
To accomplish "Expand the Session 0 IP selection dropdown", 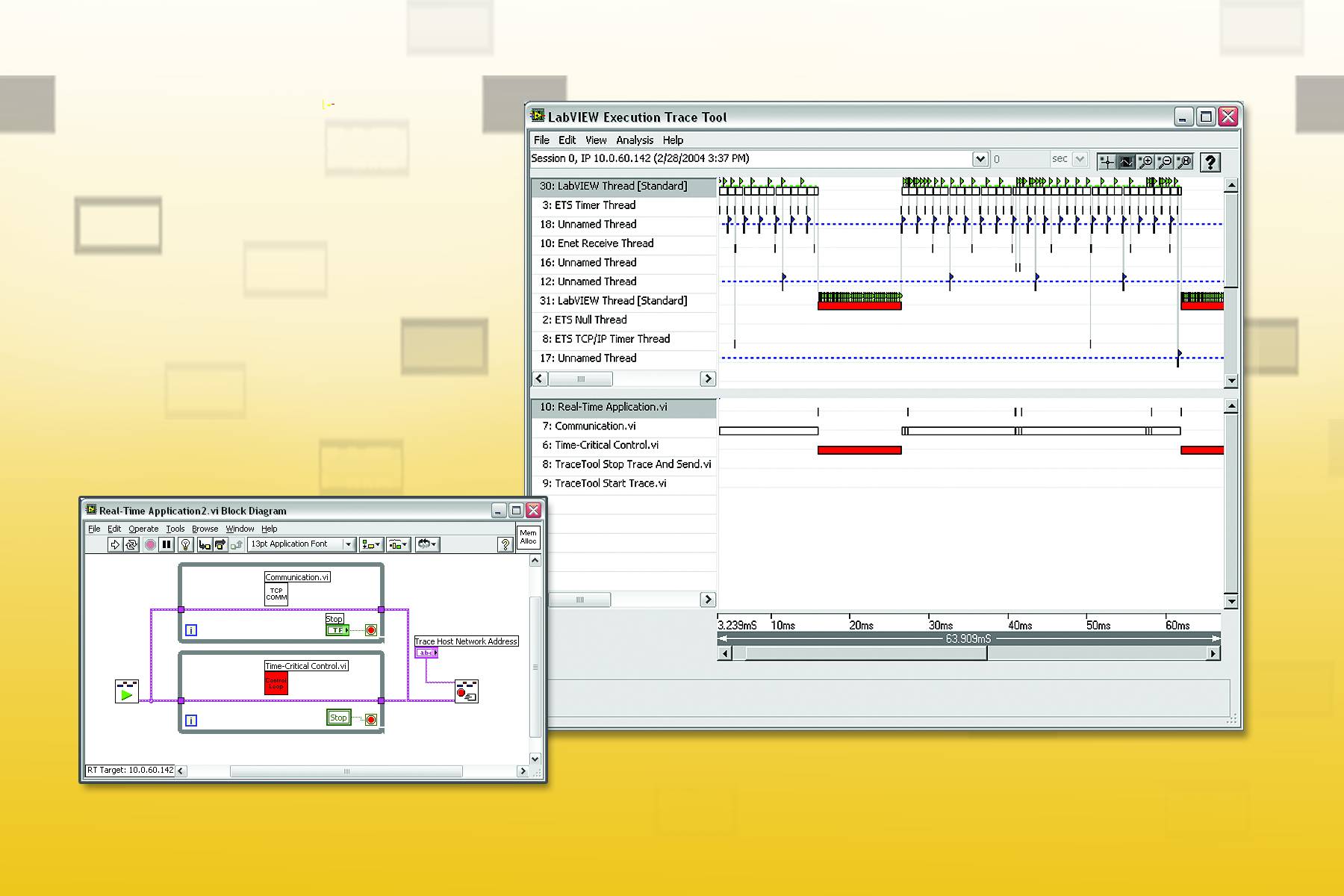I will [x=980, y=159].
